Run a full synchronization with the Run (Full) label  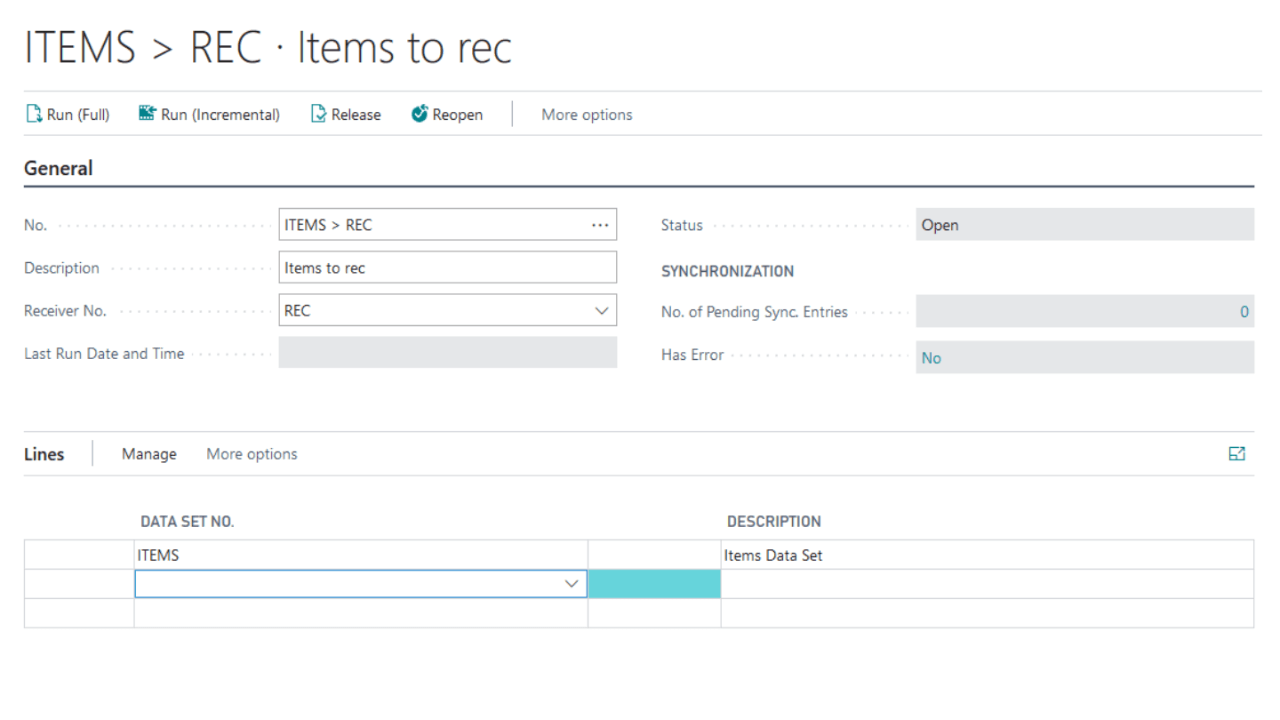pyautogui.click(x=78, y=115)
